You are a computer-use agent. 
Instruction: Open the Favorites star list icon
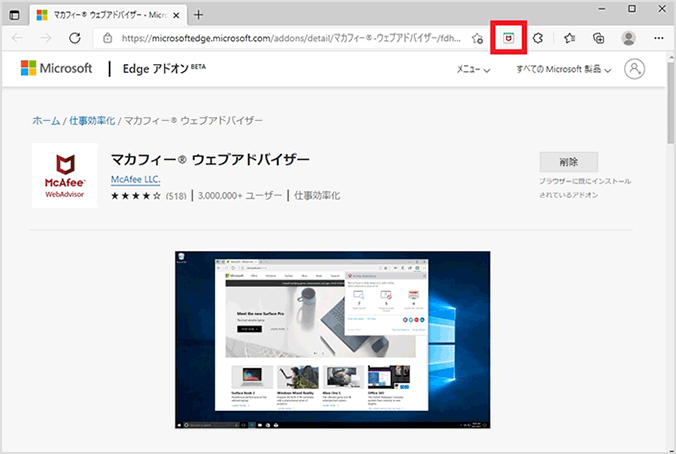[x=570, y=38]
